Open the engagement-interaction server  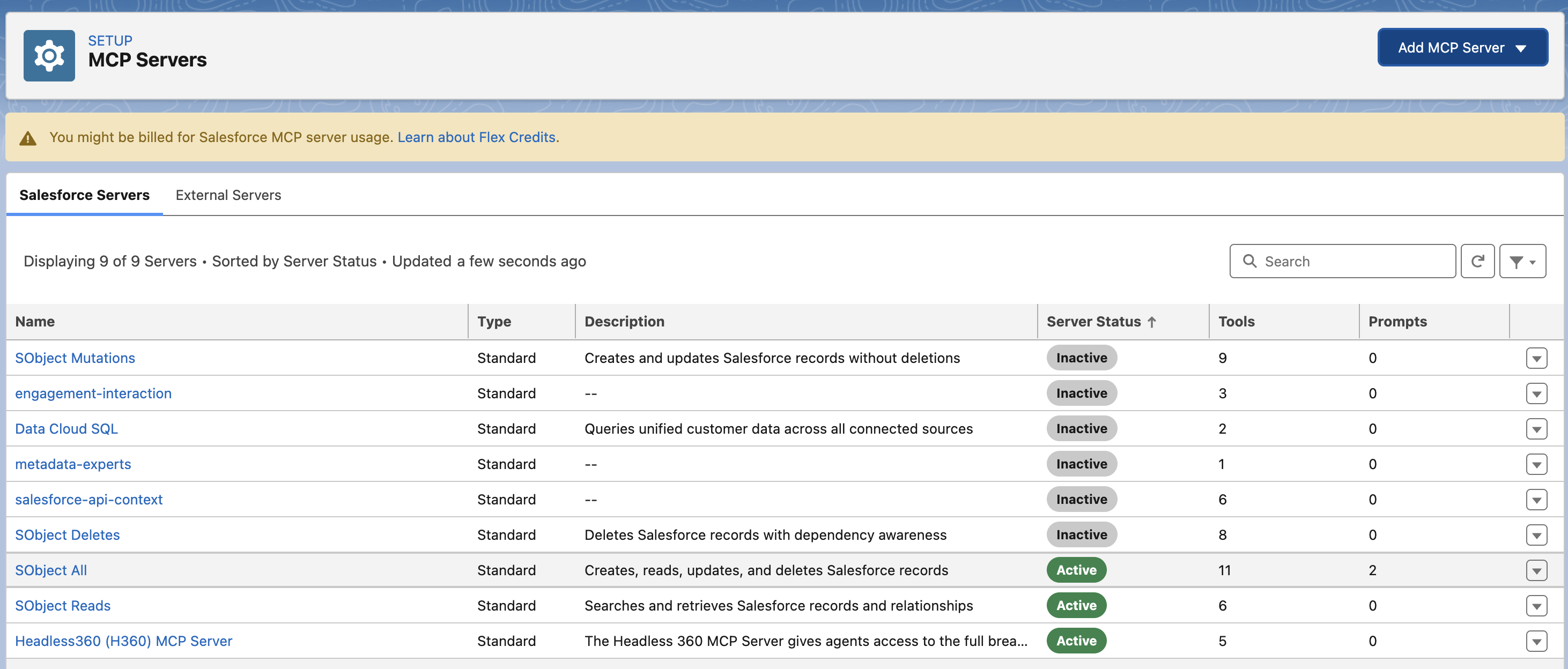[93, 393]
